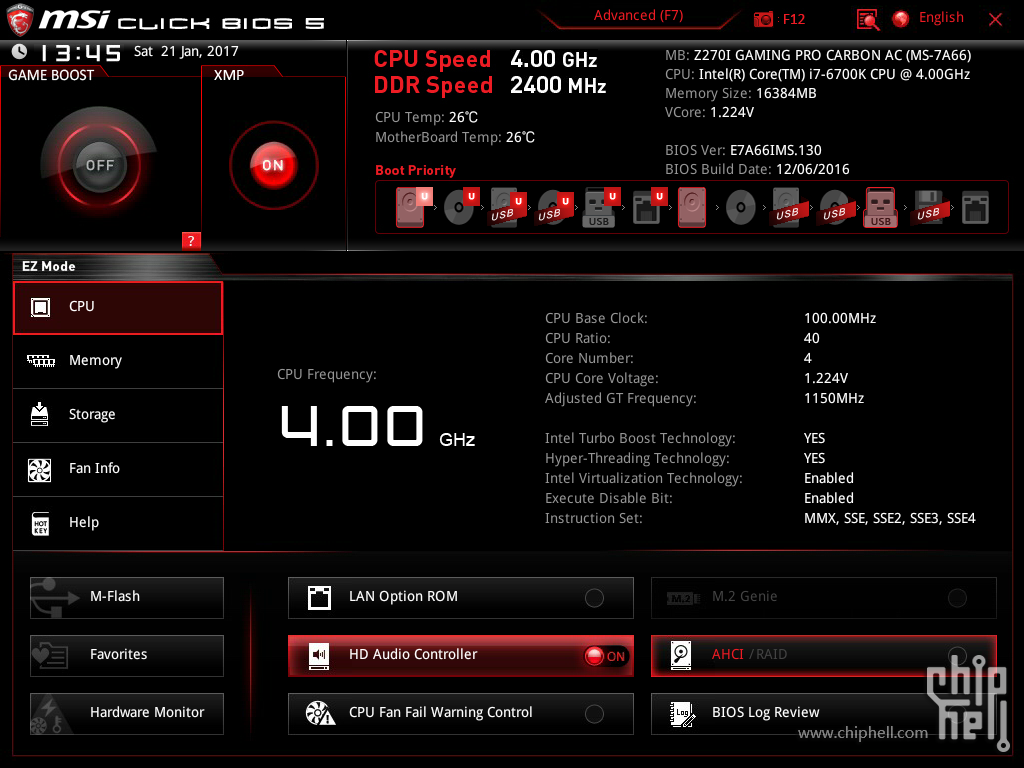Click the Memory Size 16384MB text
This screenshot has width=1024, height=768.
[741, 93]
